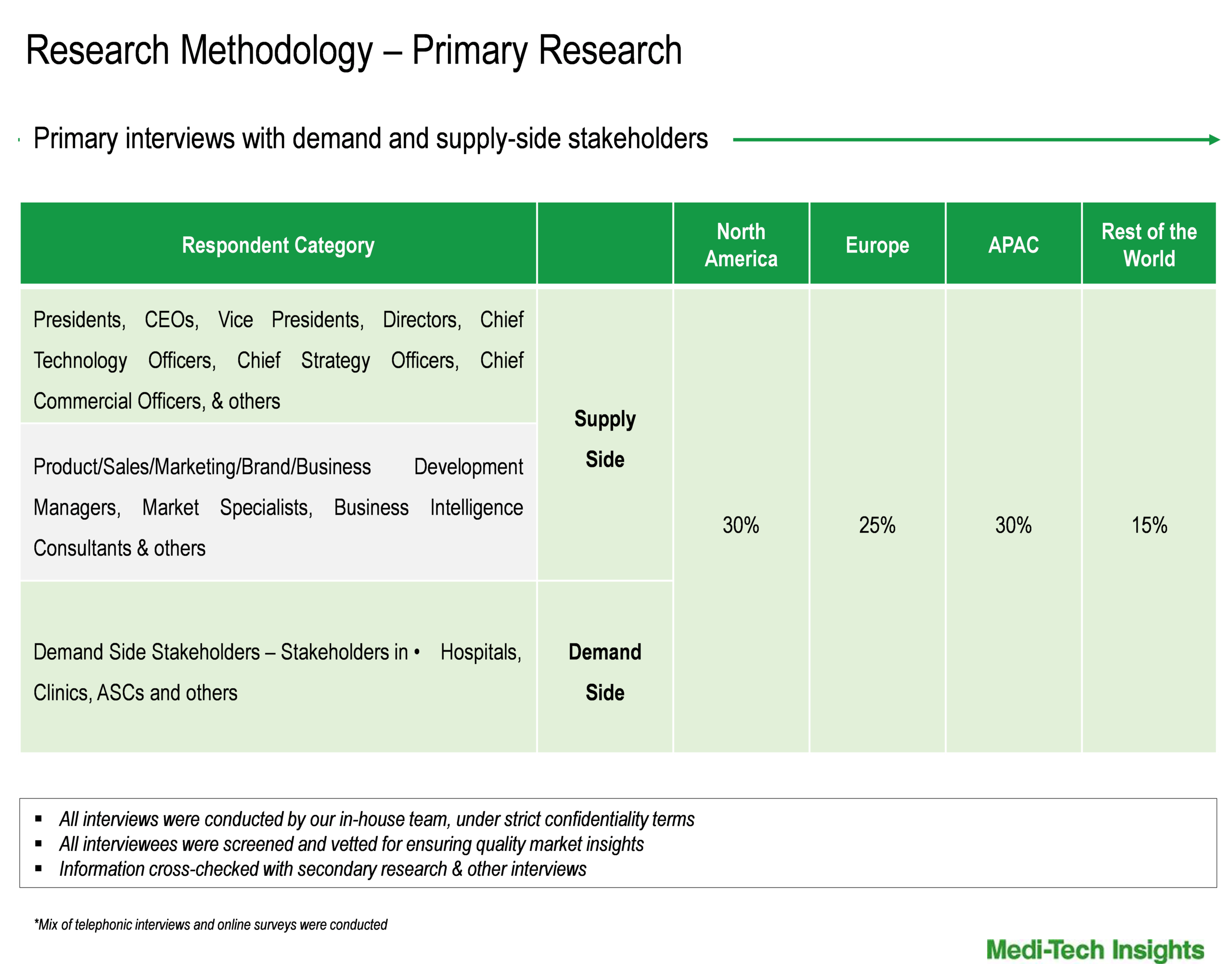Viewport: 1232px width, 964px height.
Task: Click the 30% value under North America
Action: [x=741, y=526]
